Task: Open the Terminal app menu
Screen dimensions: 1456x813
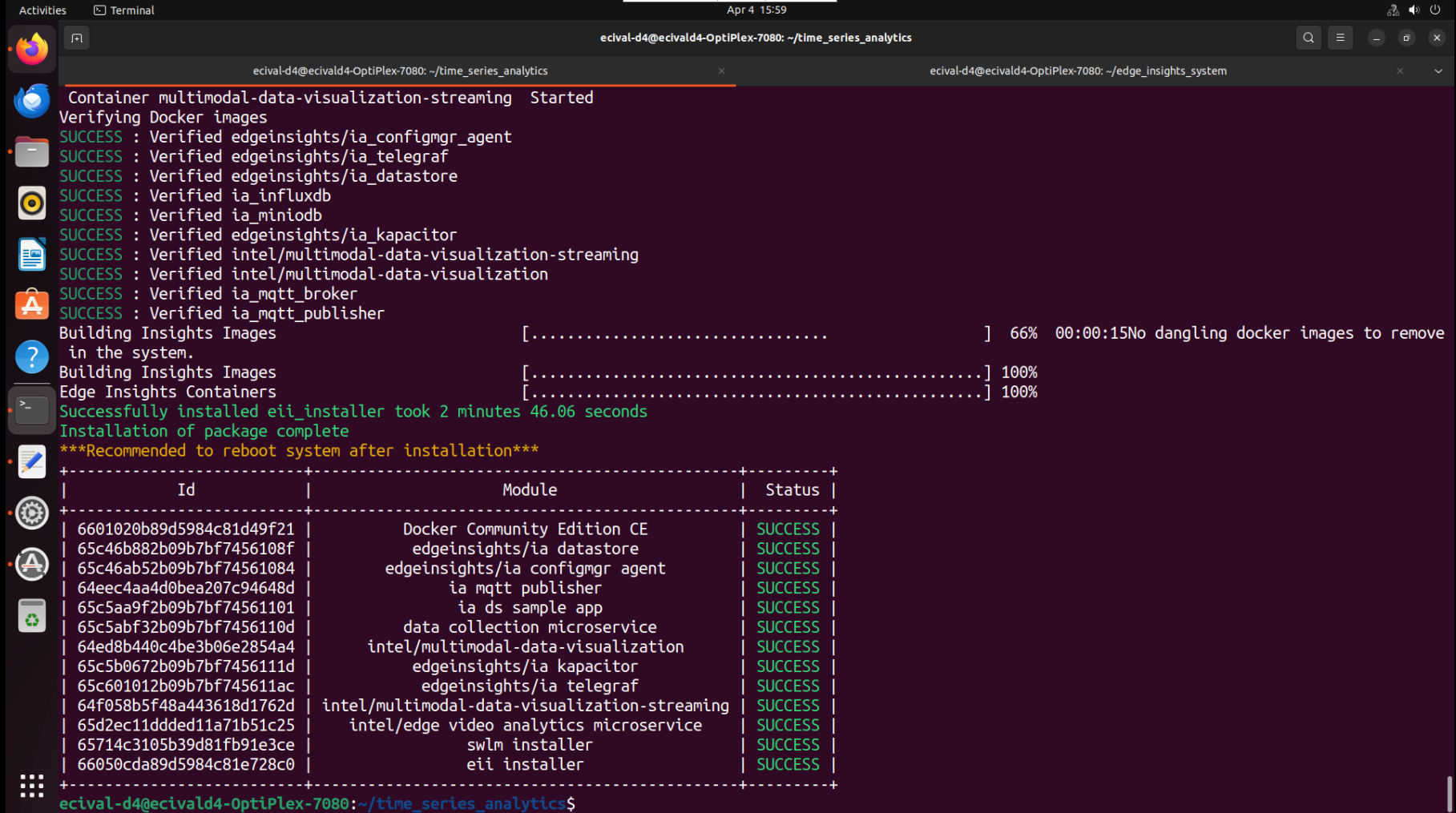Action: point(123,10)
